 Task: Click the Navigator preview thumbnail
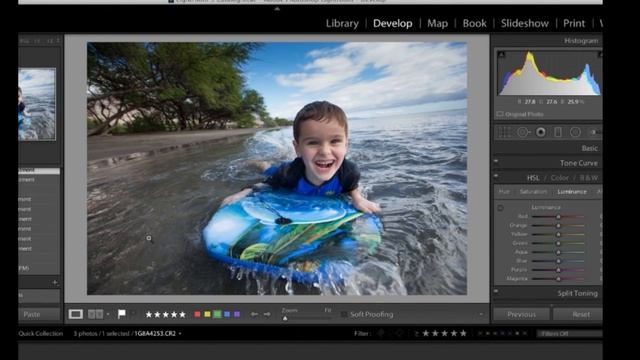[x=37, y=104]
